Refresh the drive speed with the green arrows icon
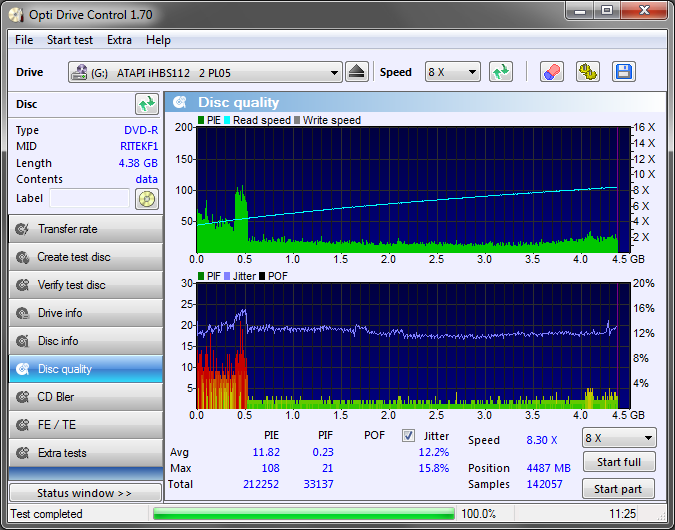The height and width of the screenshot is (530, 675). 501,72
